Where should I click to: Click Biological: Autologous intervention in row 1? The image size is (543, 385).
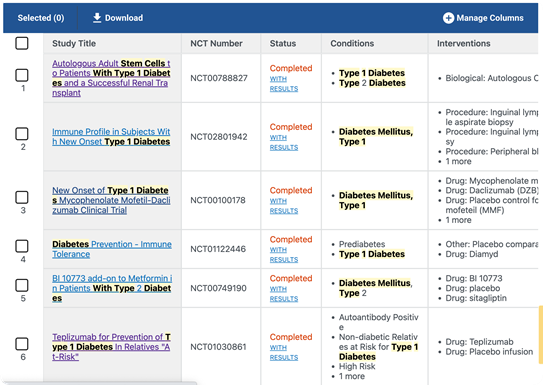pyautogui.click(x=492, y=78)
